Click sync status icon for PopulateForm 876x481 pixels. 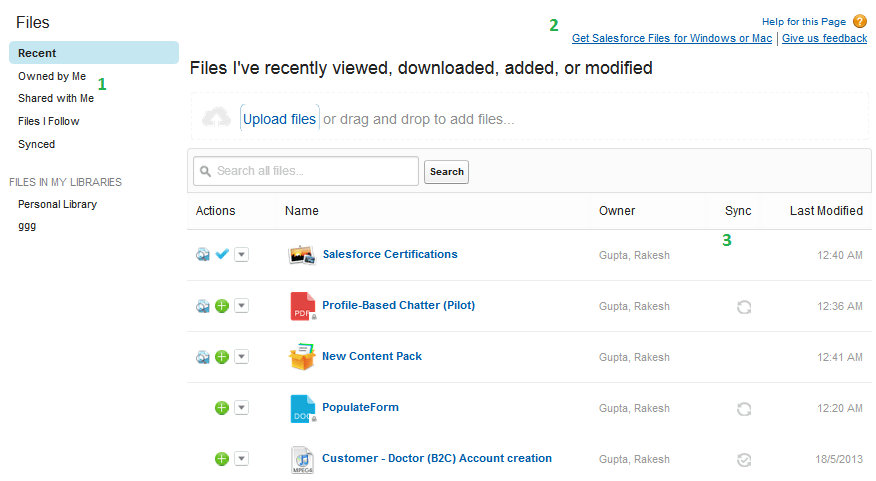(x=744, y=409)
